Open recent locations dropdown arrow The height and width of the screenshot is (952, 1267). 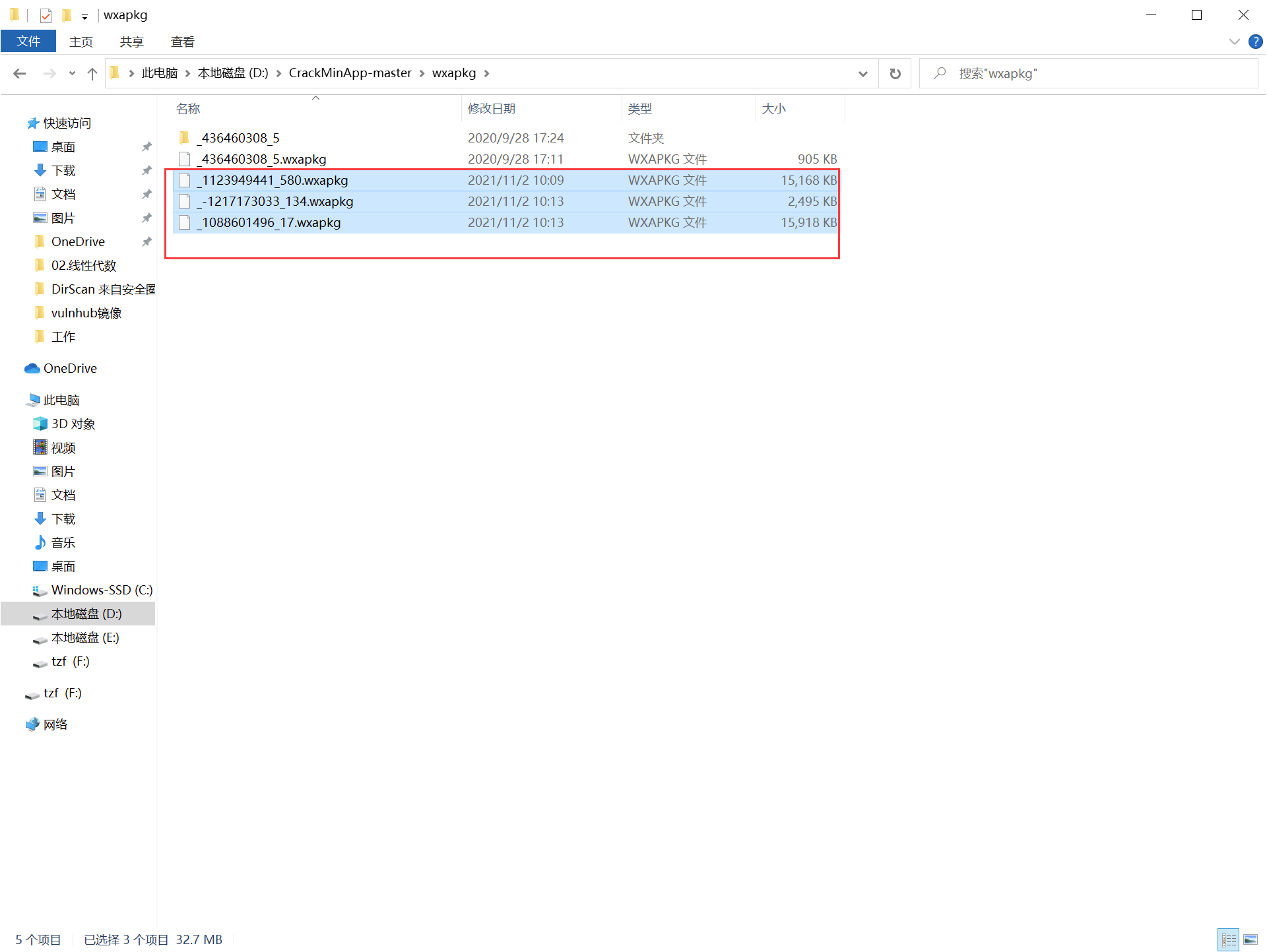(72, 74)
